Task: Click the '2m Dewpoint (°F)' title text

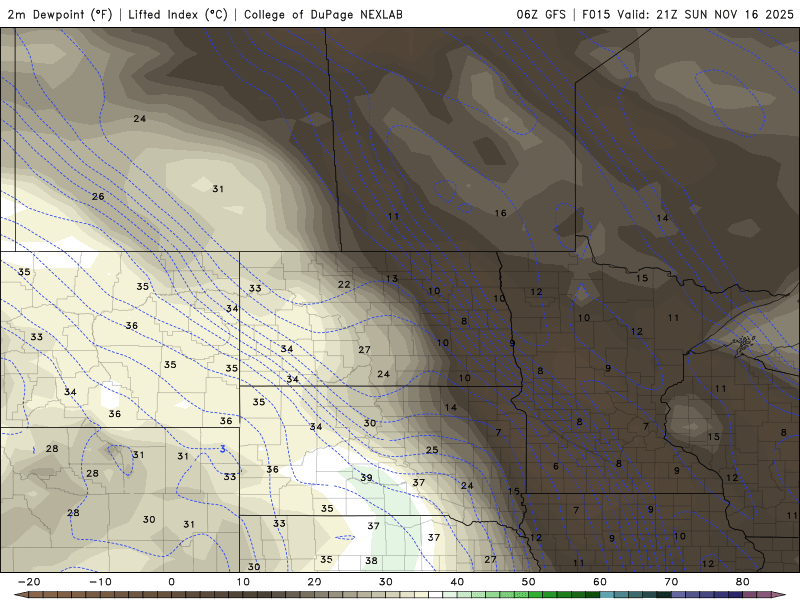Action: [60, 14]
